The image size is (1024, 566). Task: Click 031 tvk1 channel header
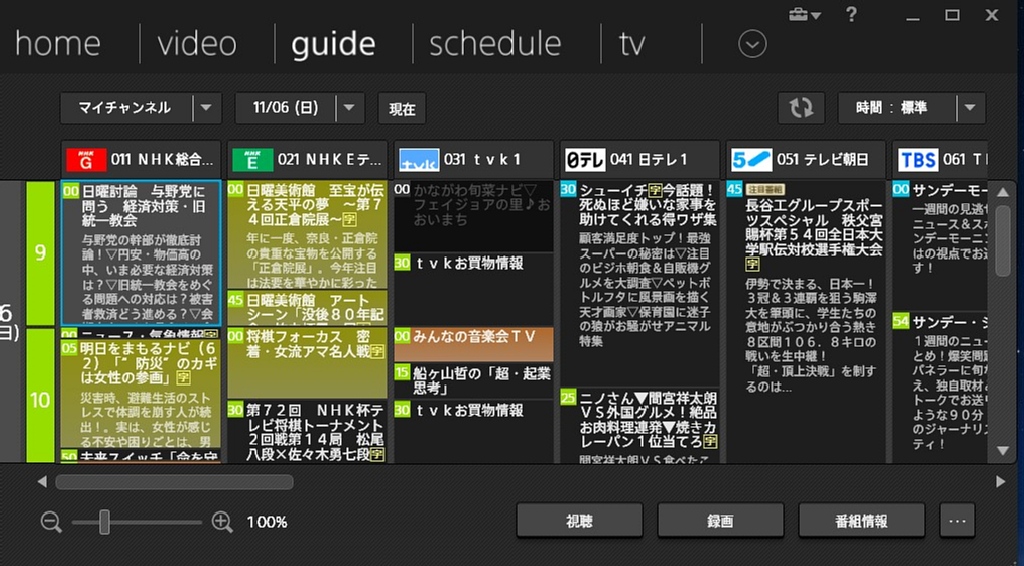coord(473,159)
